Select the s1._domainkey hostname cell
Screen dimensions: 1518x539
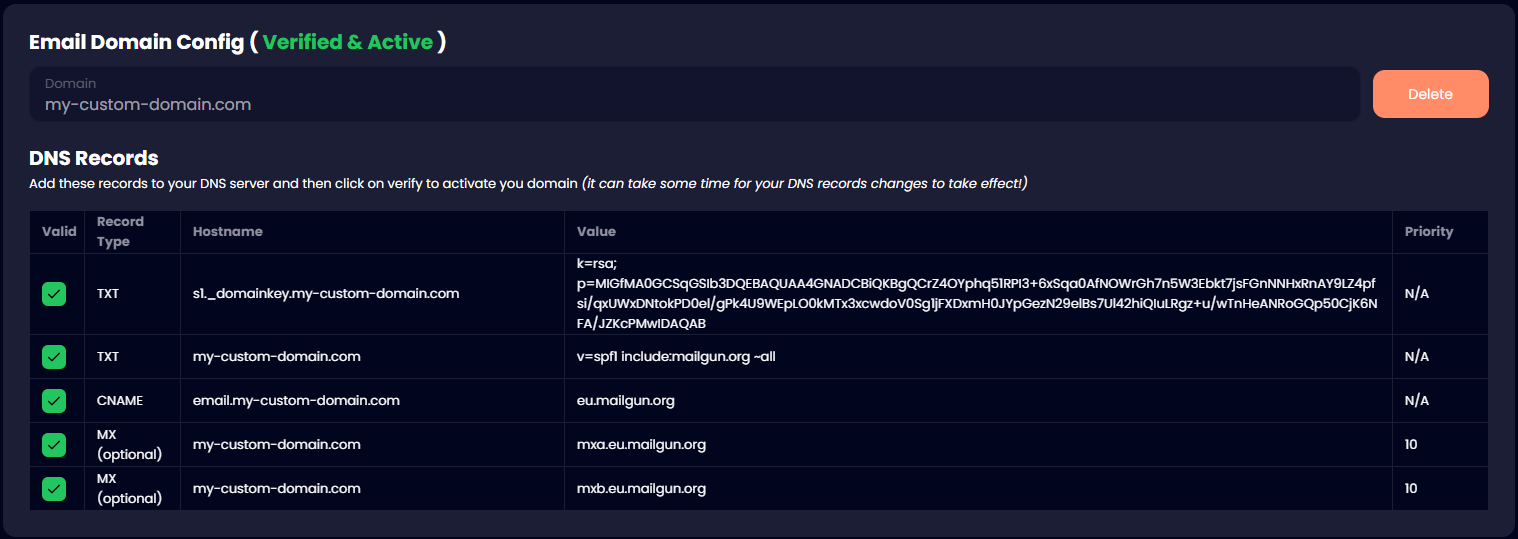(x=326, y=294)
